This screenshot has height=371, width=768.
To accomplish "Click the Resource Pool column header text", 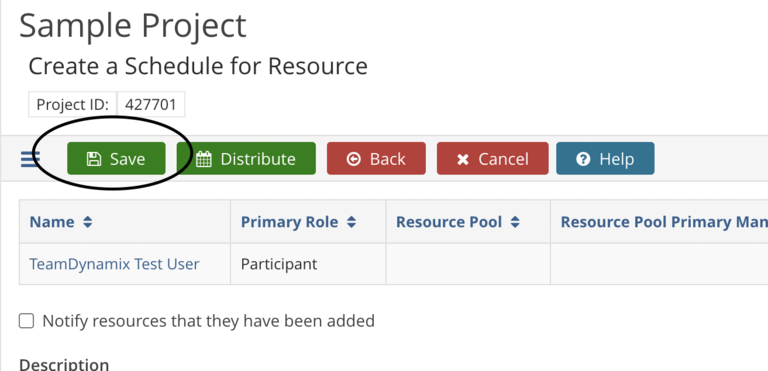I will (449, 222).
